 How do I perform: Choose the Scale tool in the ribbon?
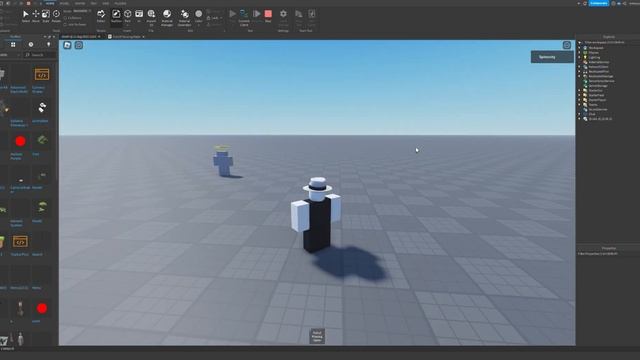click(x=46, y=16)
